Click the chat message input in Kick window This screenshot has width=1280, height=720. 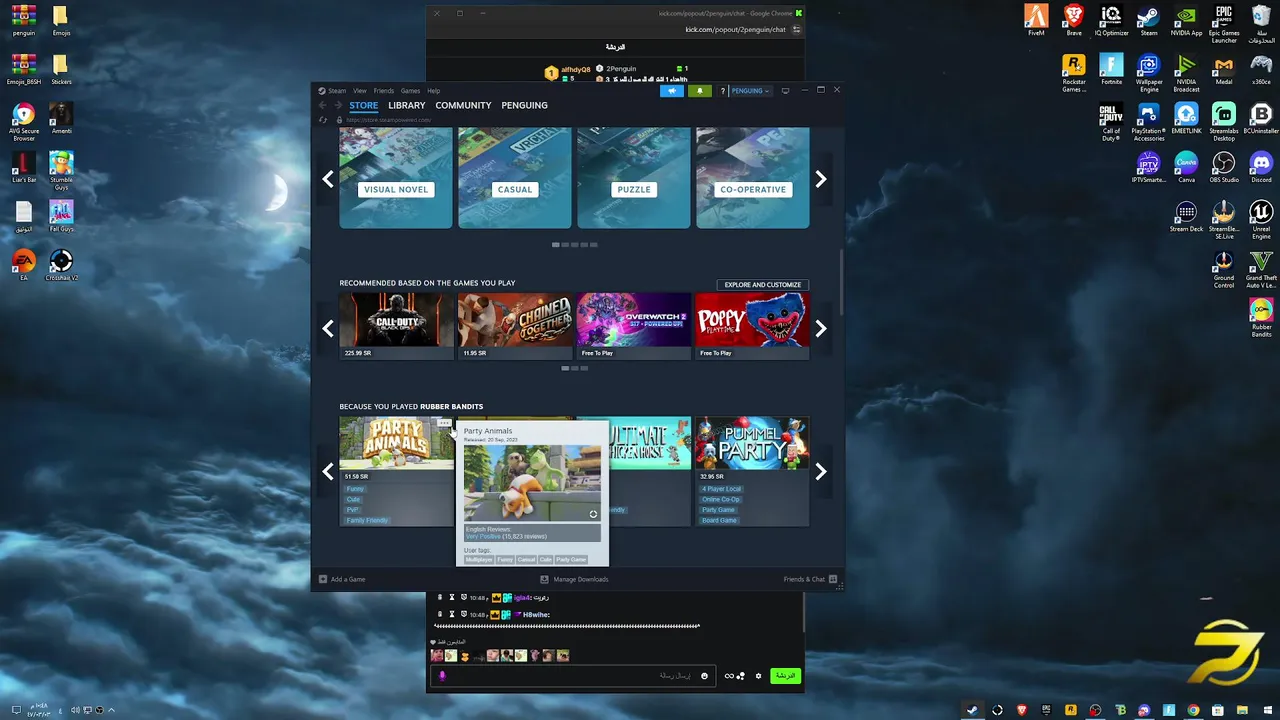click(x=575, y=676)
